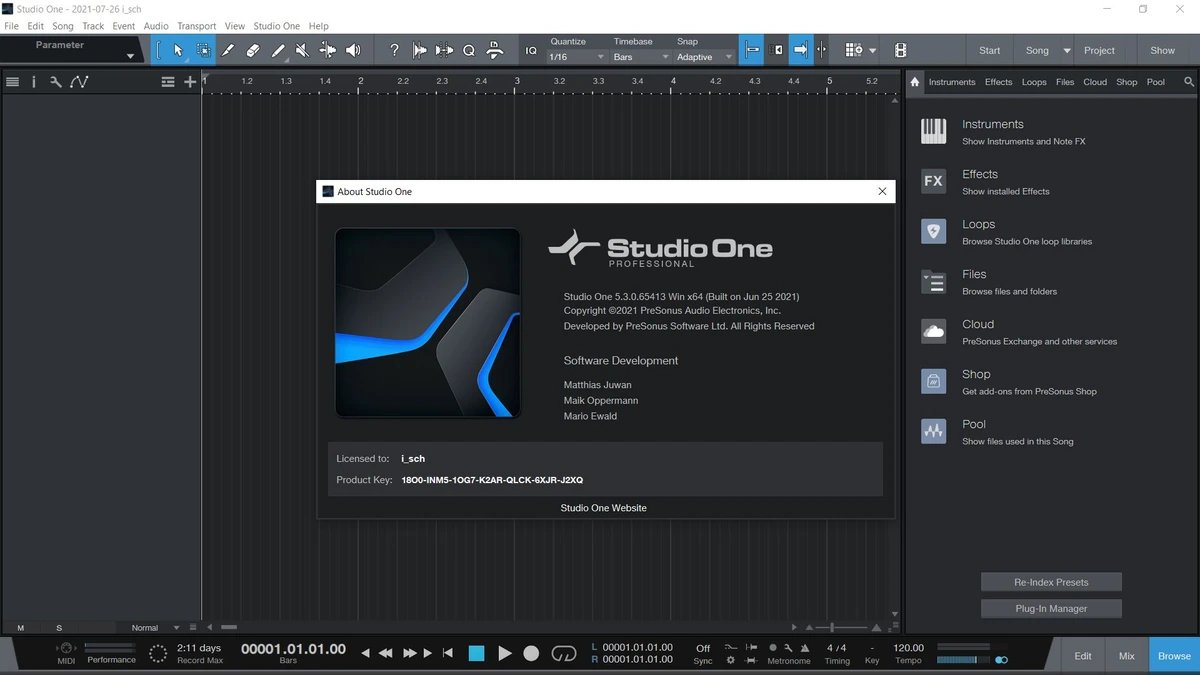Open the Transport menu

(196, 26)
